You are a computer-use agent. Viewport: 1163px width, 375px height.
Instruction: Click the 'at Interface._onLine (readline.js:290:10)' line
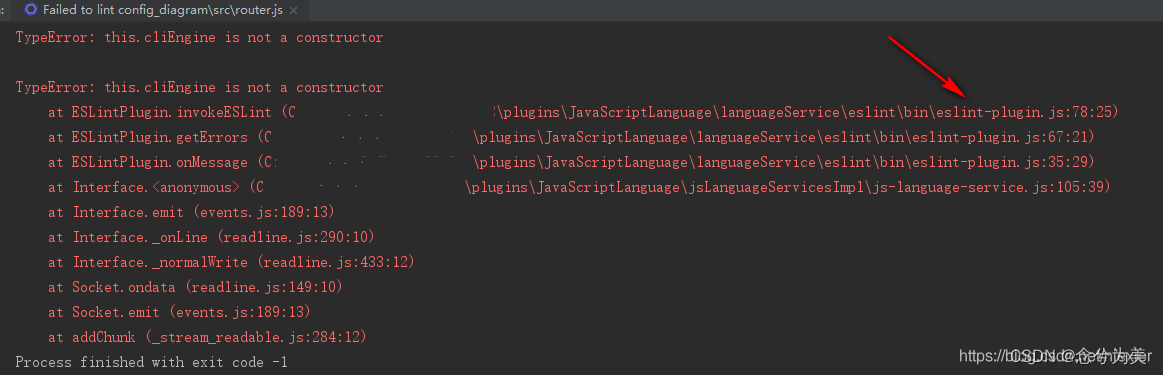point(211,237)
